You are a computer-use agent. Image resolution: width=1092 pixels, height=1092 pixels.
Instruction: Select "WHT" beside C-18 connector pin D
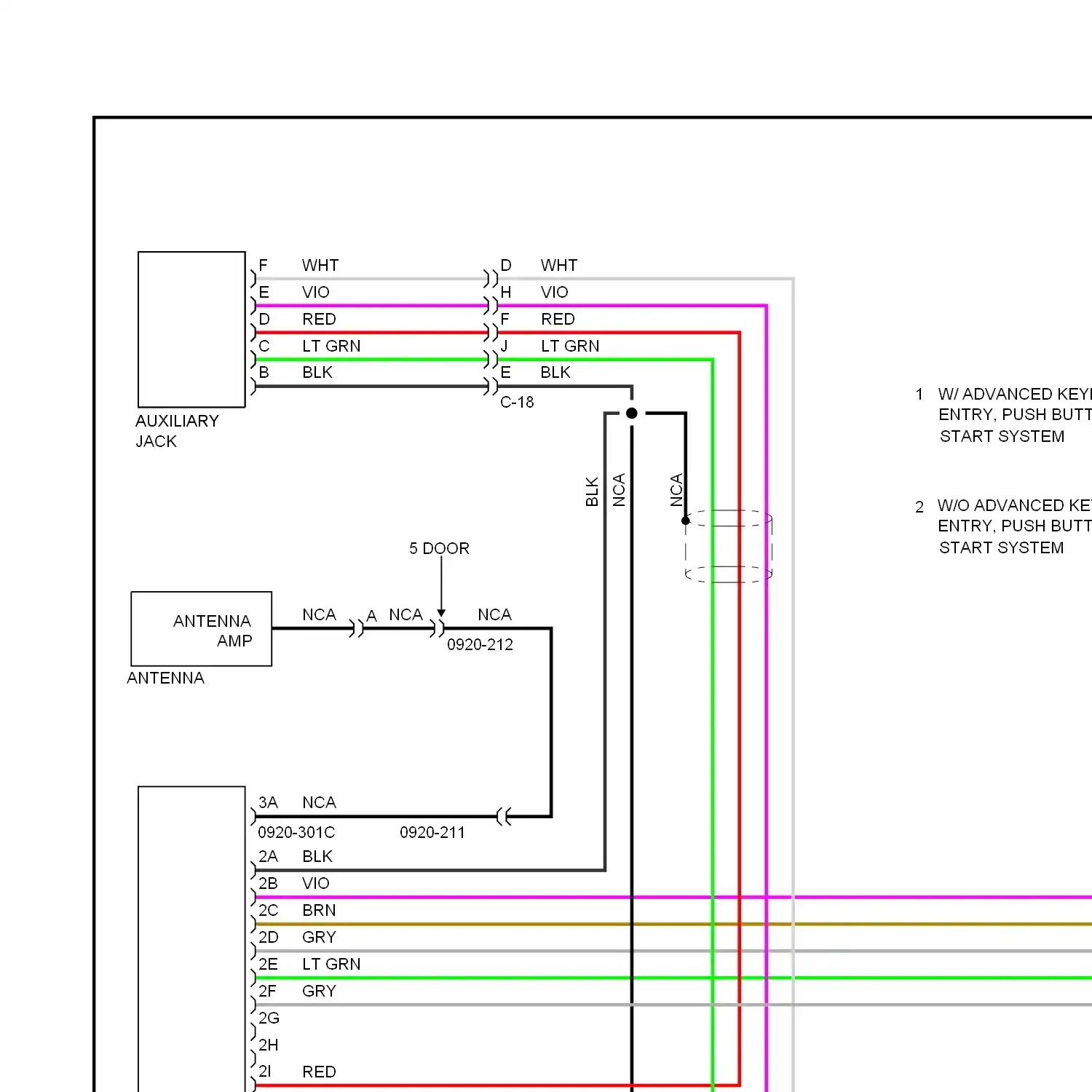tap(559, 265)
